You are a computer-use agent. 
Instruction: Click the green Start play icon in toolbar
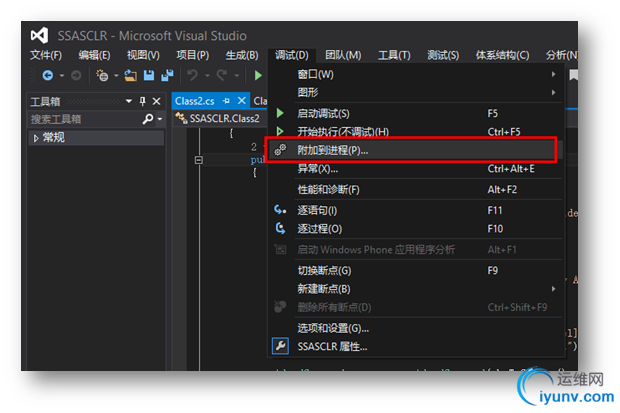coord(258,75)
